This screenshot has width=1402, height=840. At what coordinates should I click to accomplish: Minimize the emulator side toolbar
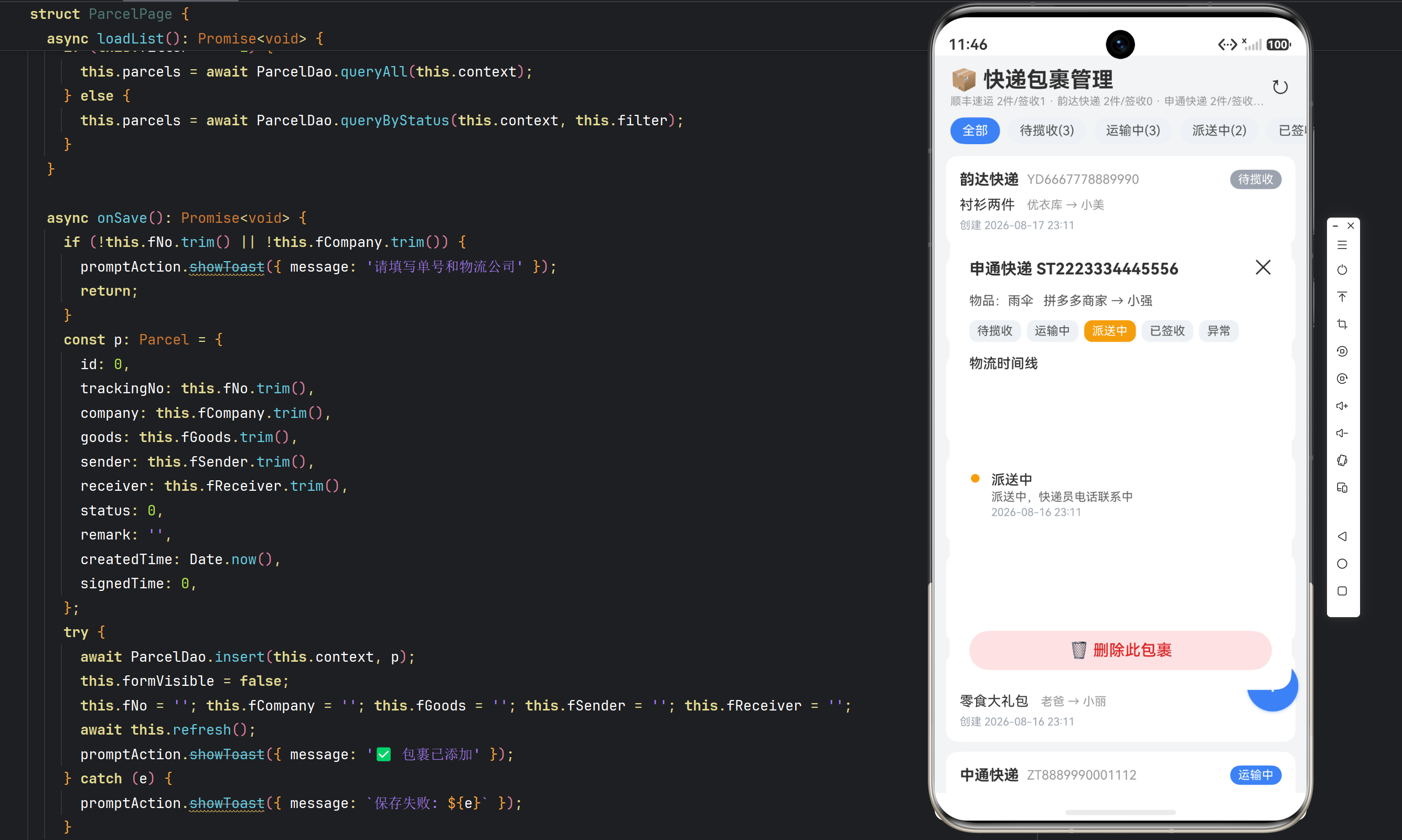click(x=1335, y=226)
